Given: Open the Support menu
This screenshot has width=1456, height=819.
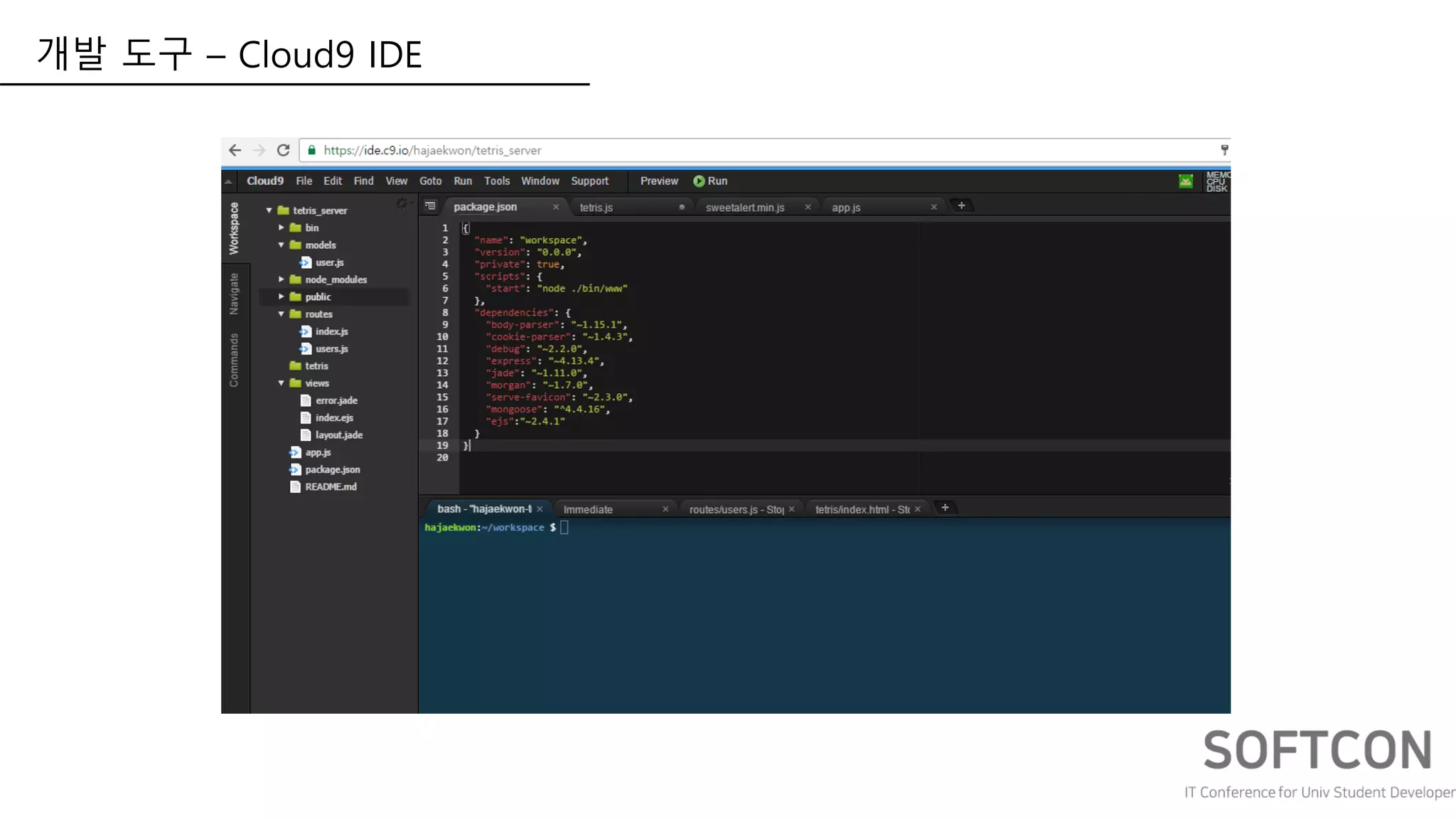Looking at the screenshot, I should [590, 181].
